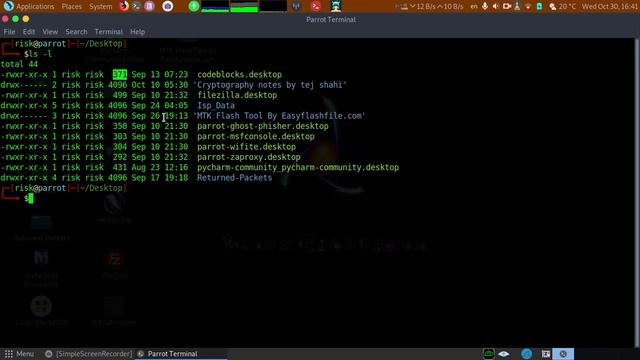
Task: Click the red terminal icon in top panel
Action: pyautogui.click(x=316, y=6)
